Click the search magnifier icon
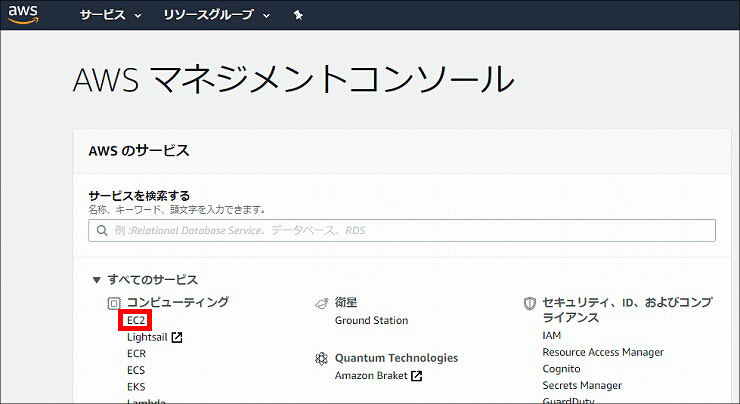This screenshot has height=404, width=740. coord(102,230)
